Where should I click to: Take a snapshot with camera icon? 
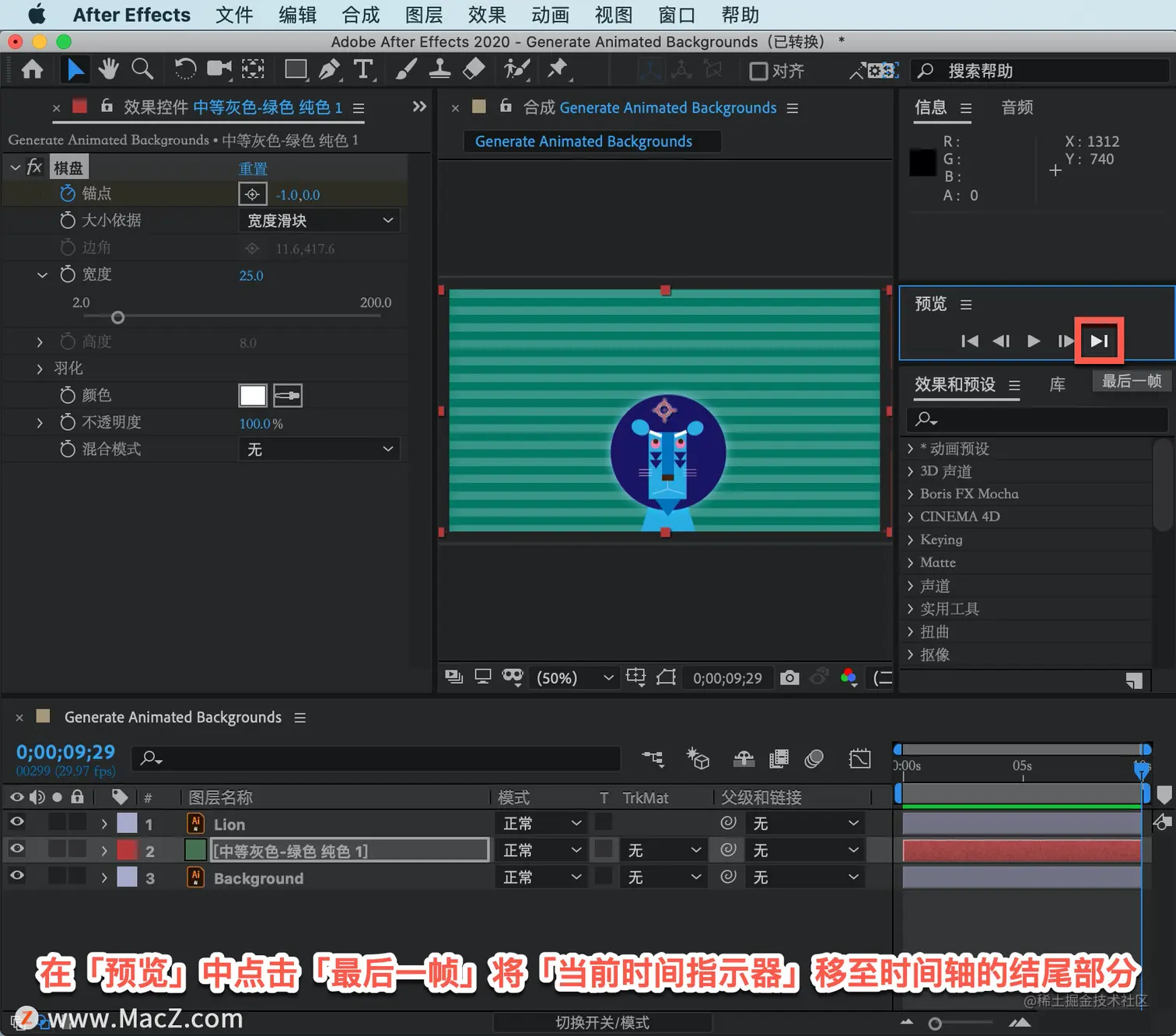(x=789, y=677)
